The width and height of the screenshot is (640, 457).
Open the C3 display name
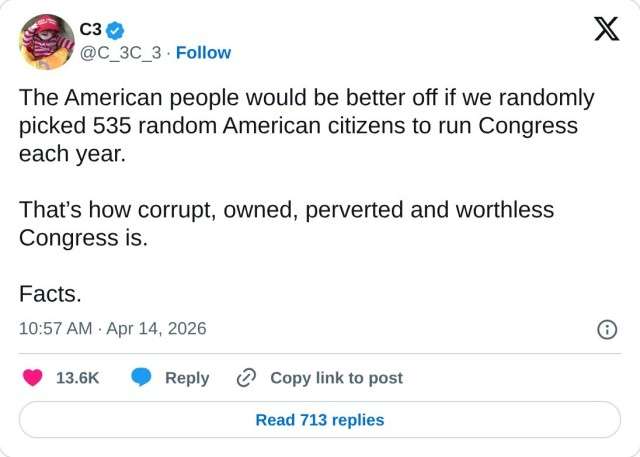tap(91, 31)
